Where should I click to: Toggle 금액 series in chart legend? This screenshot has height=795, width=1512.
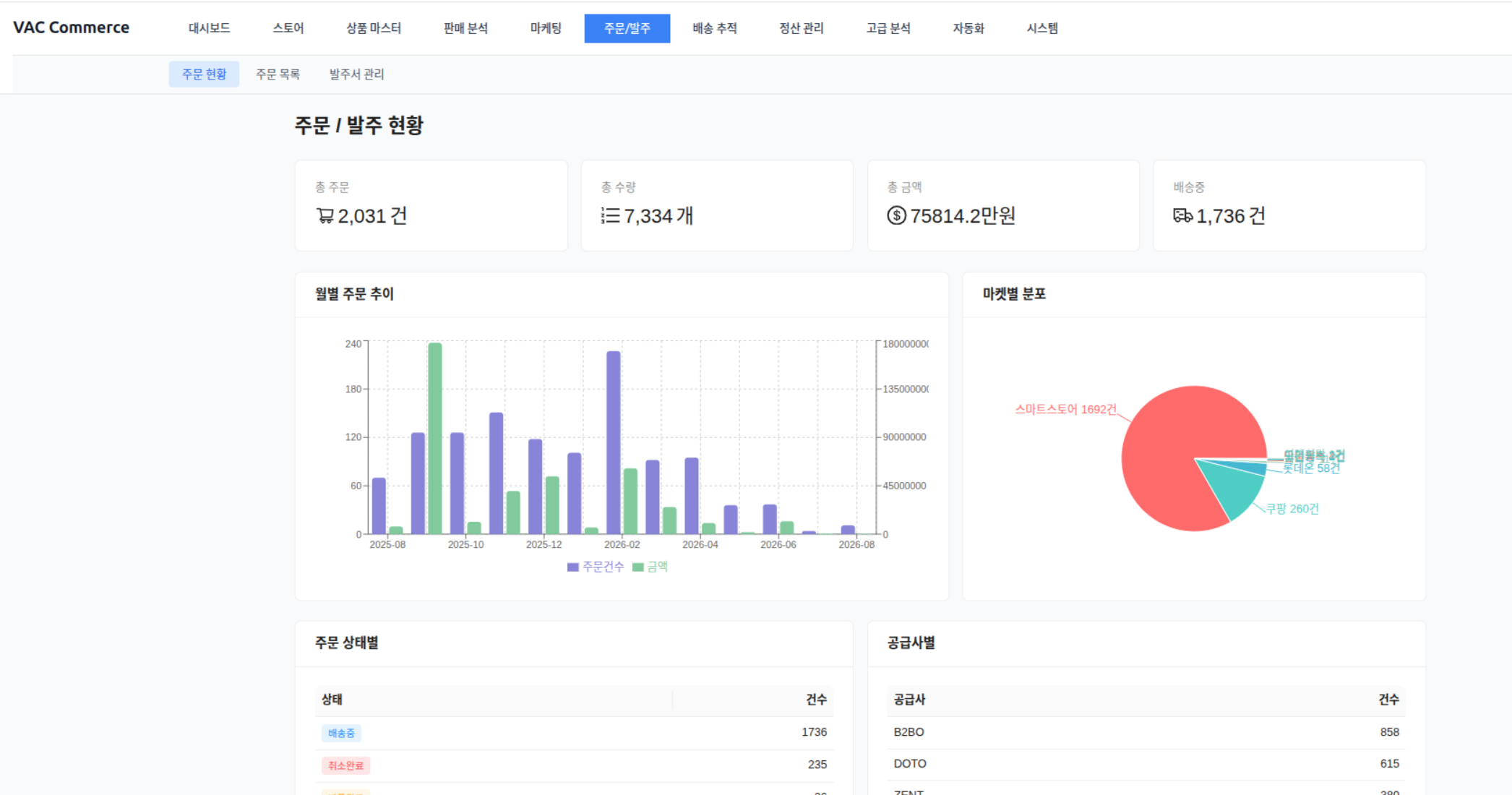(x=650, y=567)
